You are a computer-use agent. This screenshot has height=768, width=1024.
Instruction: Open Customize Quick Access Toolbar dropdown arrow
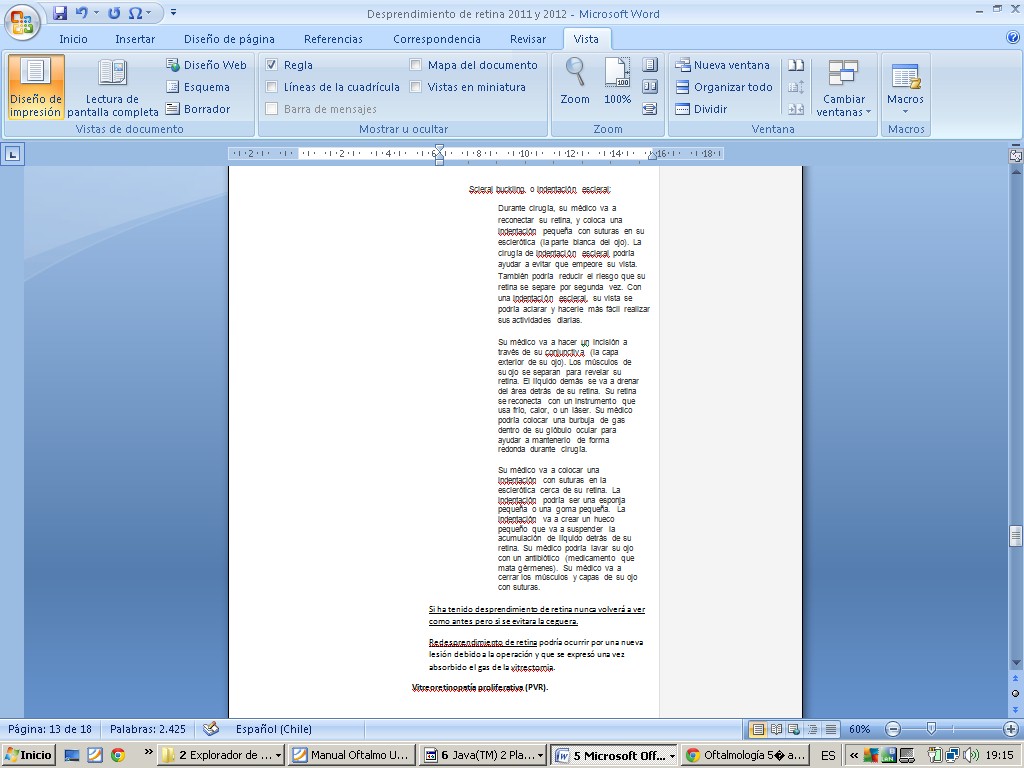pyautogui.click(x=173, y=13)
